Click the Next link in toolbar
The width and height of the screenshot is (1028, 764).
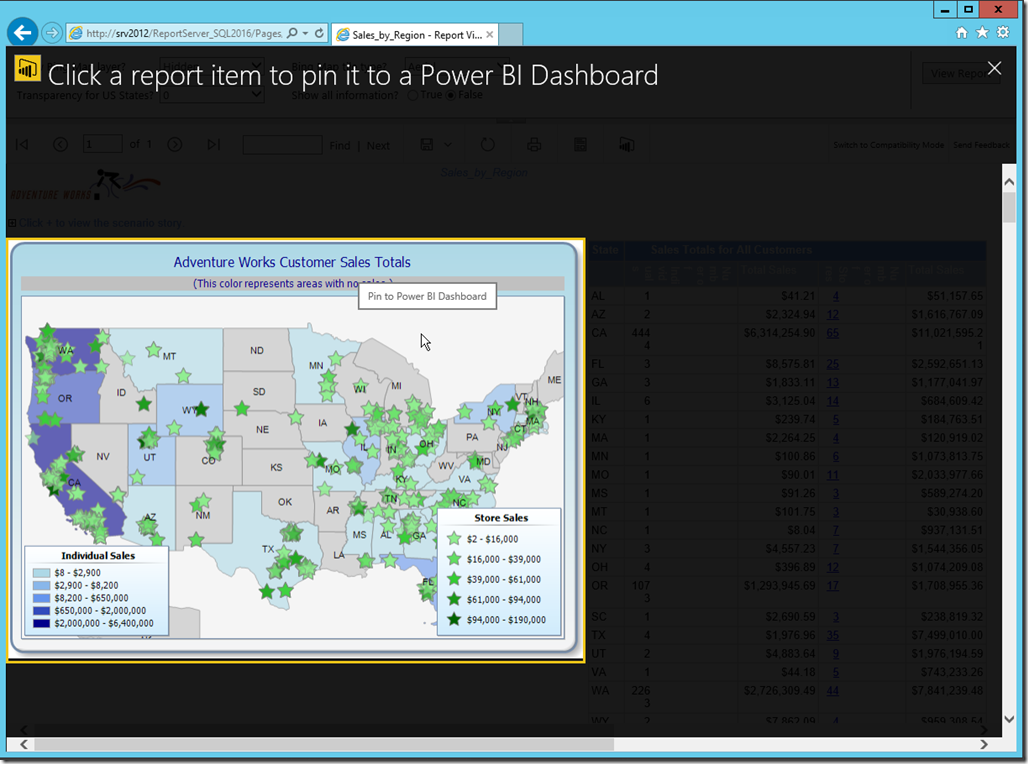click(x=378, y=146)
